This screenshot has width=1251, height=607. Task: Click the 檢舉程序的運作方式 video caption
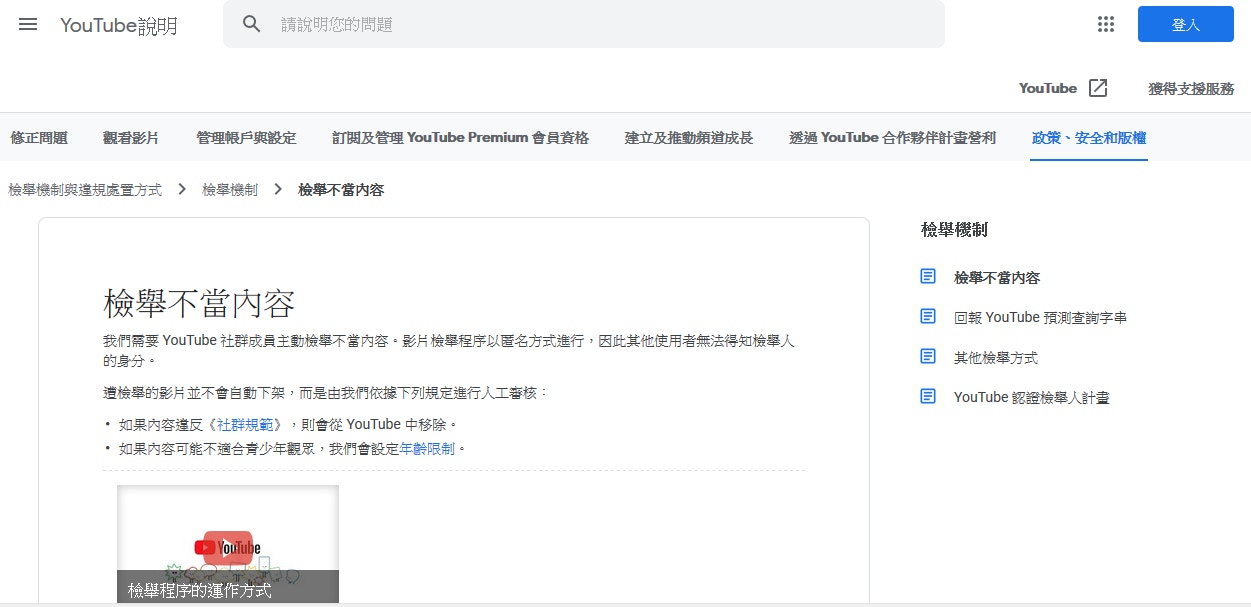pyautogui.click(x=199, y=590)
